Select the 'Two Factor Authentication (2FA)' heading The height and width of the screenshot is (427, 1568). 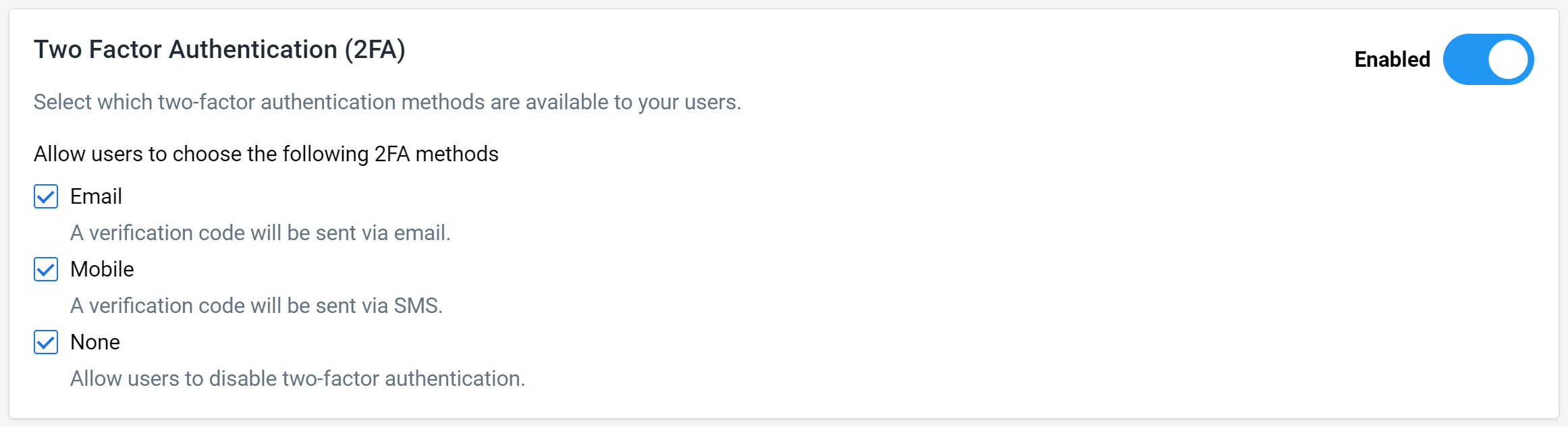click(219, 50)
